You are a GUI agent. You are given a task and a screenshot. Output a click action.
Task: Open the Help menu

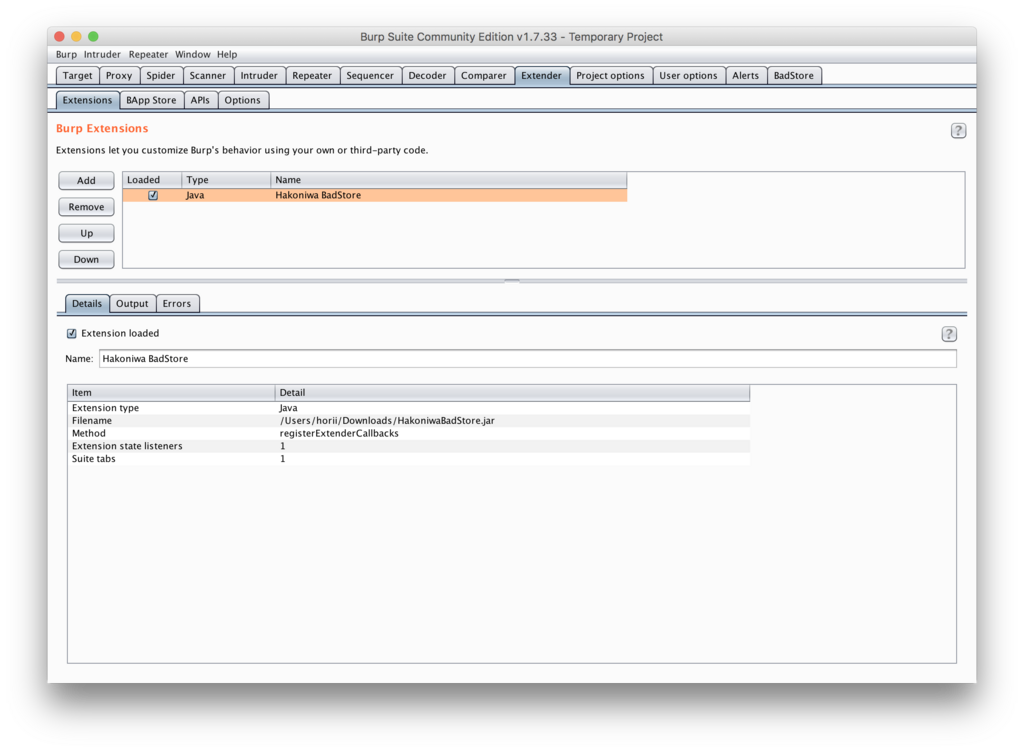tap(227, 55)
